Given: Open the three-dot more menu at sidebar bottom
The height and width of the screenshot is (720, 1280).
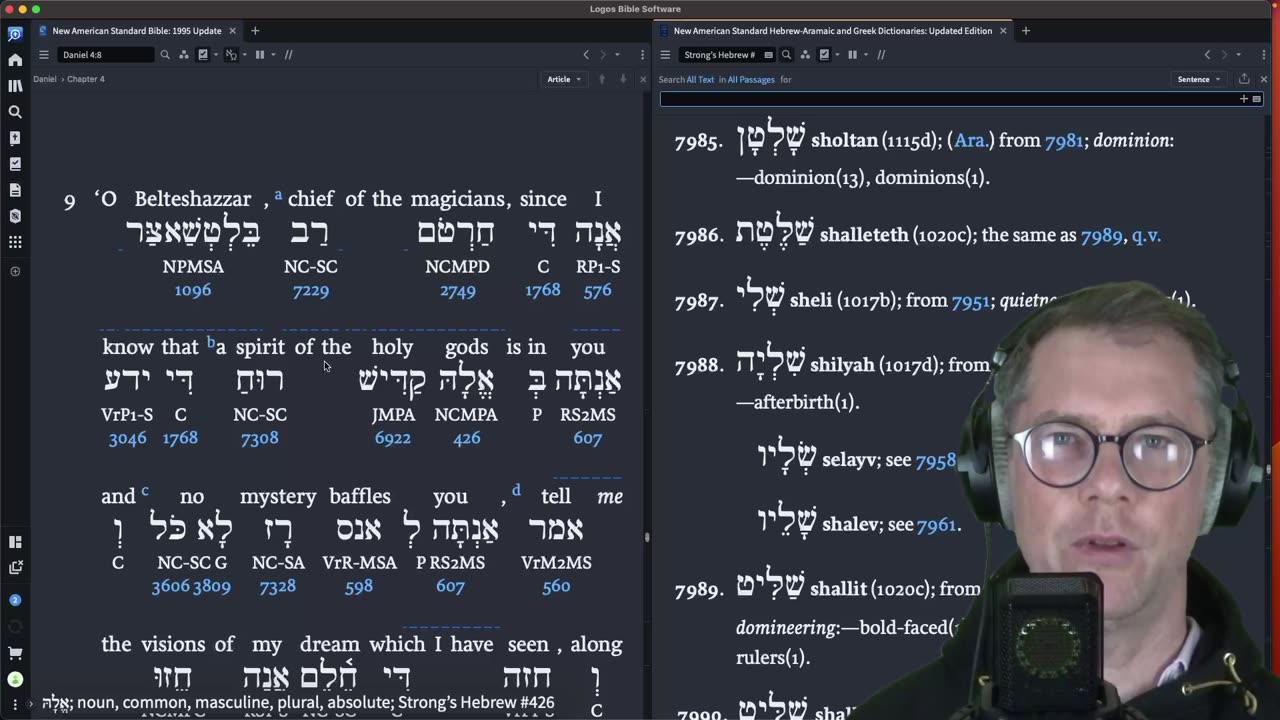Looking at the screenshot, I should click(15, 704).
